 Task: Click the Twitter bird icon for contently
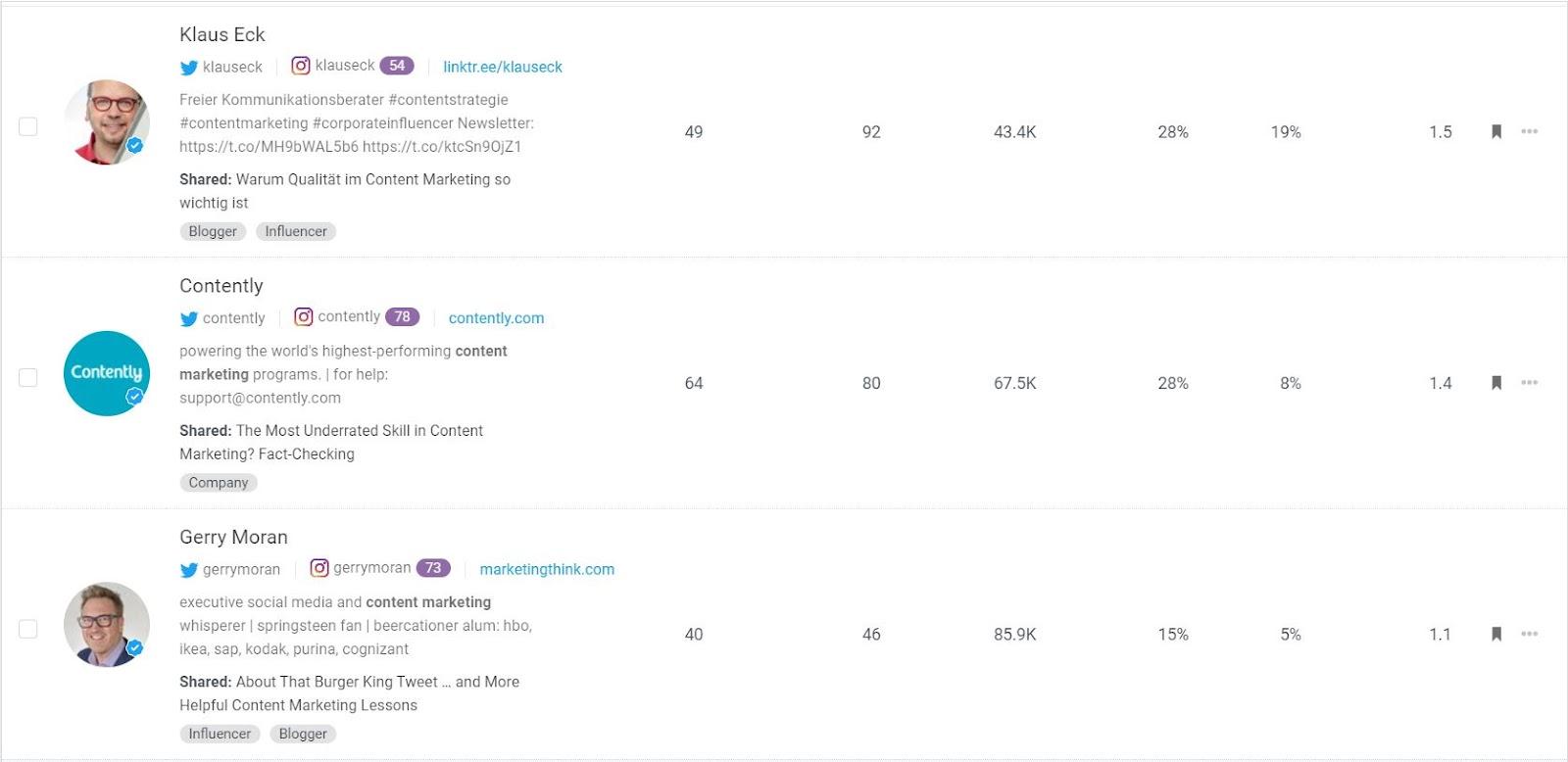[x=189, y=318]
